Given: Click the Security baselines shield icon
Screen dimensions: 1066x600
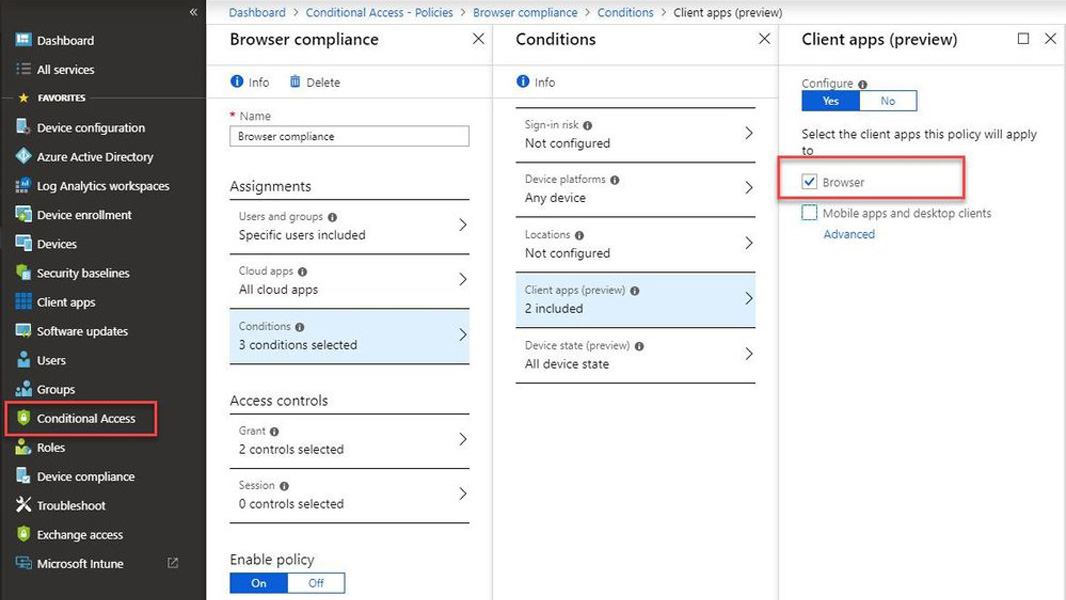Looking at the screenshot, I should [23, 273].
